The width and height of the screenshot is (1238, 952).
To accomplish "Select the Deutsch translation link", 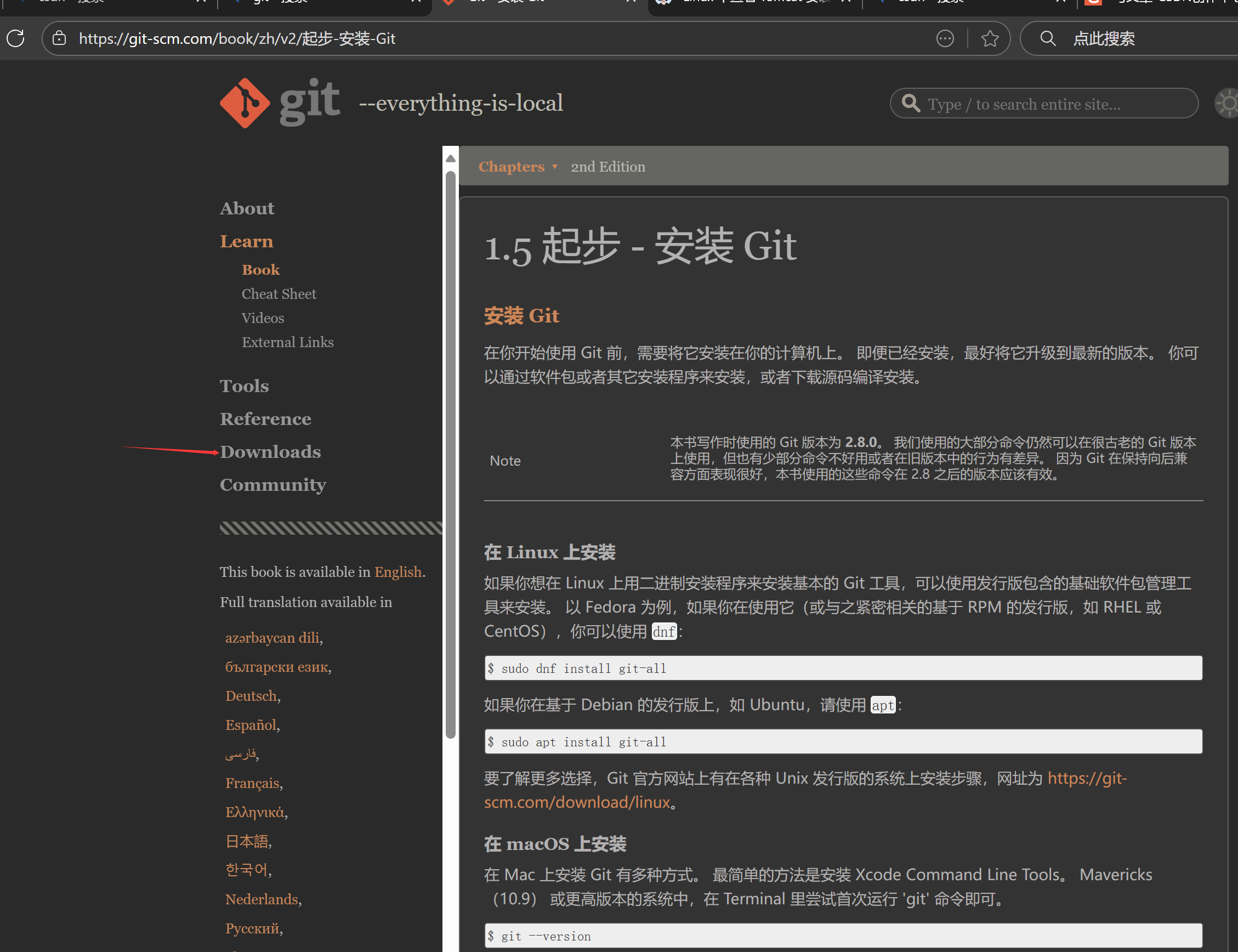I will (251, 696).
